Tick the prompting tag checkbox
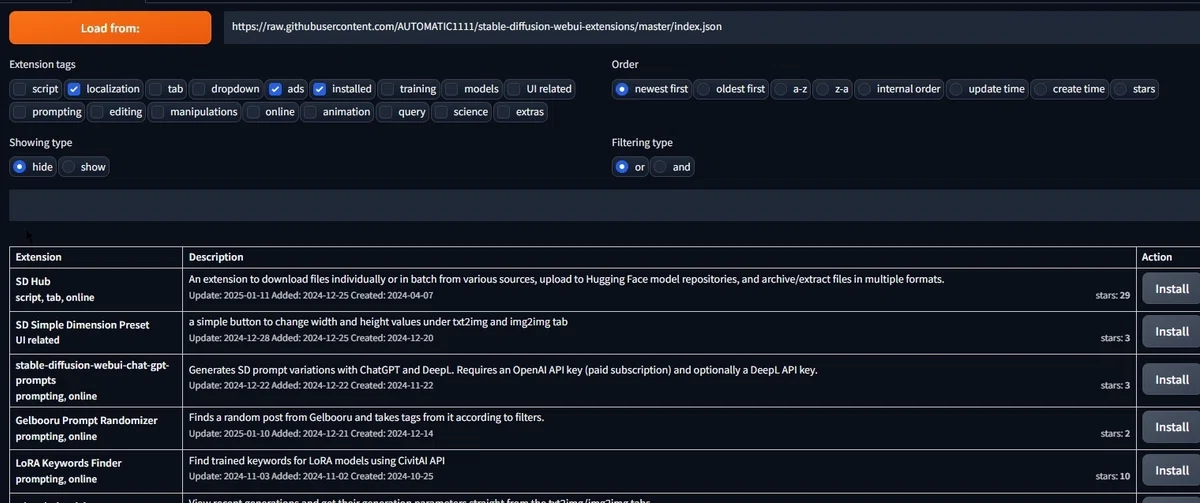1200x503 pixels. [x=20, y=112]
